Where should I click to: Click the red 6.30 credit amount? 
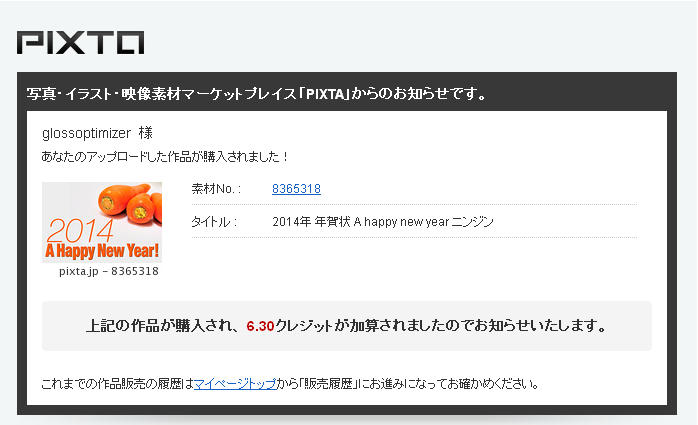pyautogui.click(x=260, y=326)
